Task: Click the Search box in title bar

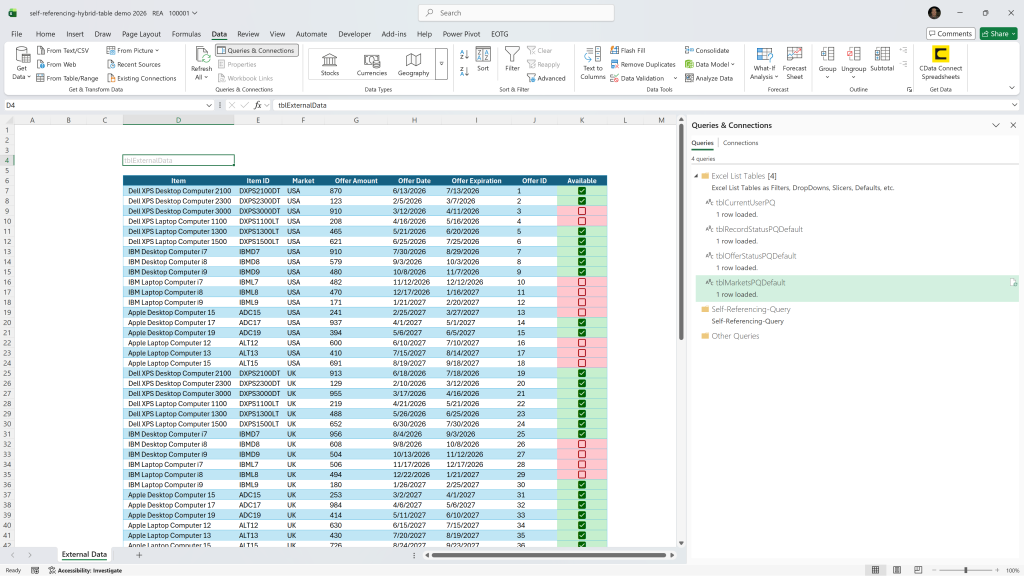Action: coord(516,13)
